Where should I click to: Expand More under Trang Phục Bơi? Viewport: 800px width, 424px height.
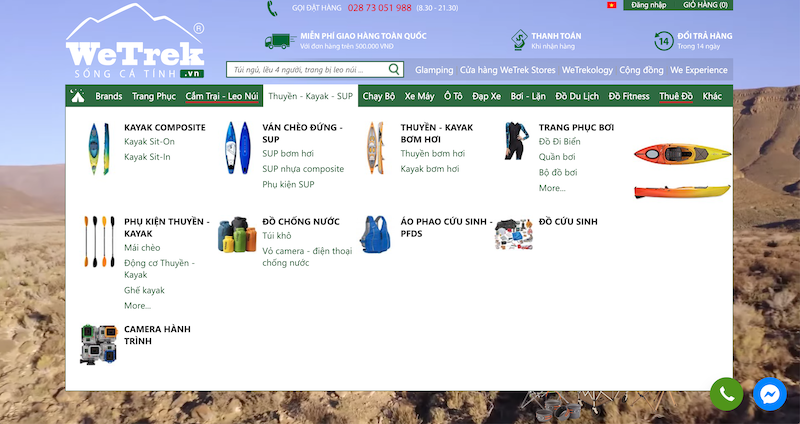tap(552, 188)
